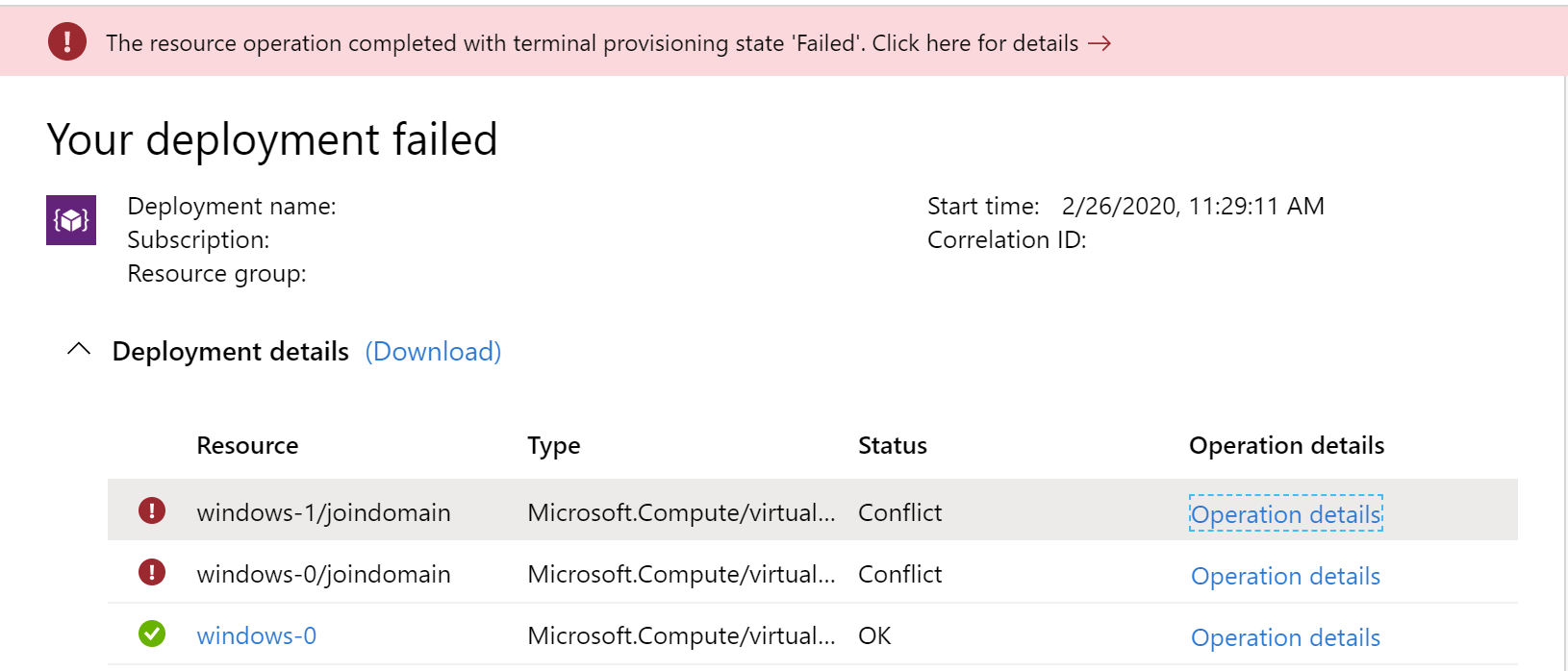The image size is (1568, 671).
Task: Click the Conflict status for windows-1/joindomain
Action: tap(899, 512)
